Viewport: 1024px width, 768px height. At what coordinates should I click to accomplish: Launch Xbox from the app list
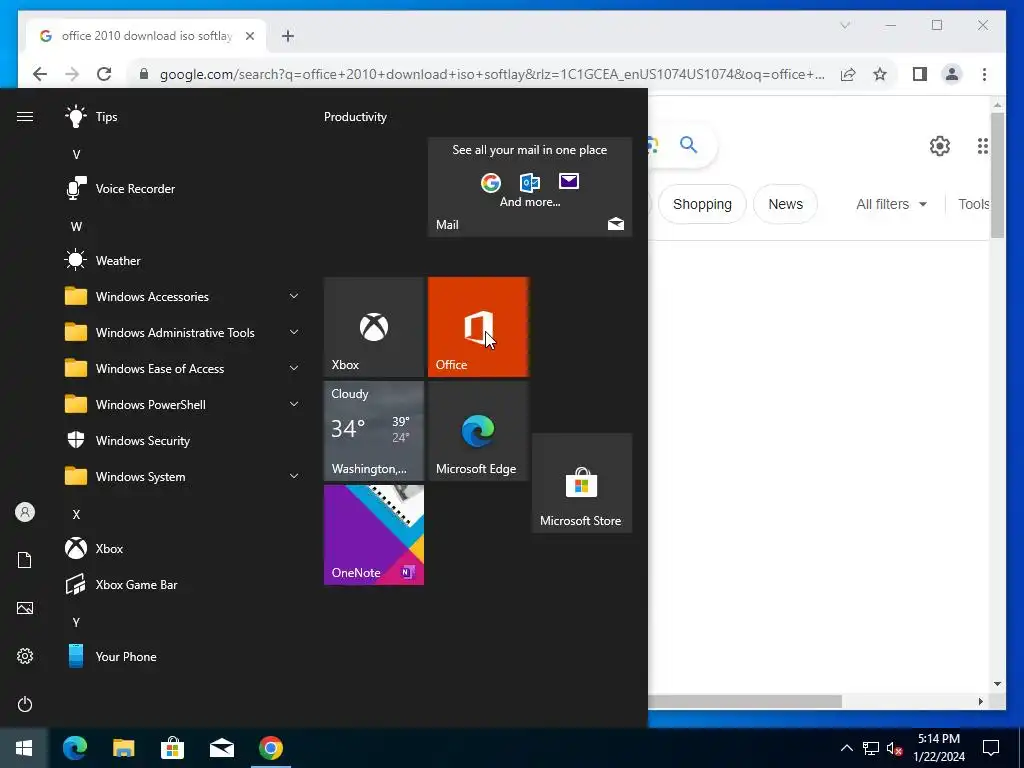point(183,549)
